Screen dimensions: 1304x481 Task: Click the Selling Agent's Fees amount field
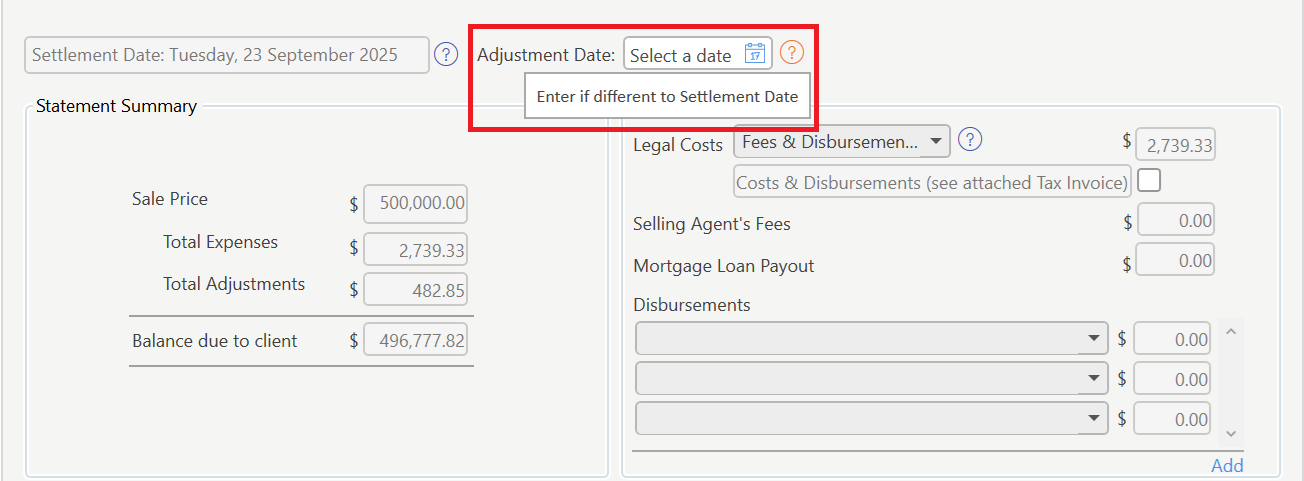pyautogui.click(x=1176, y=221)
